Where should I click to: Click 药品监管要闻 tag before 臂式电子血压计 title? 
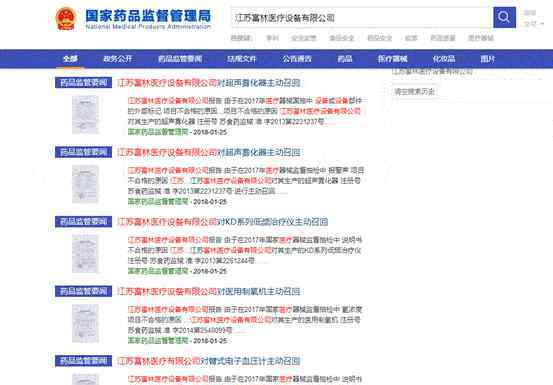[x=84, y=361]
